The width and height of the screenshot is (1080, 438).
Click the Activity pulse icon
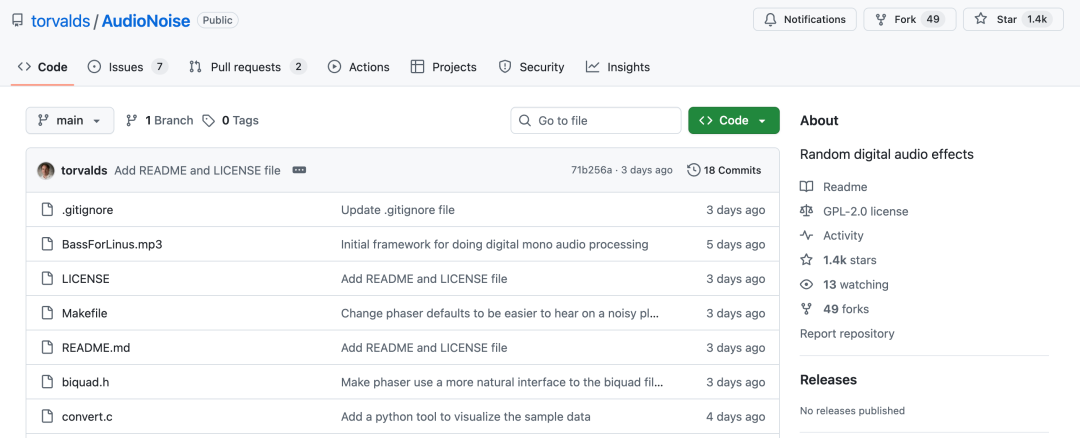click(x=807, y=236)
